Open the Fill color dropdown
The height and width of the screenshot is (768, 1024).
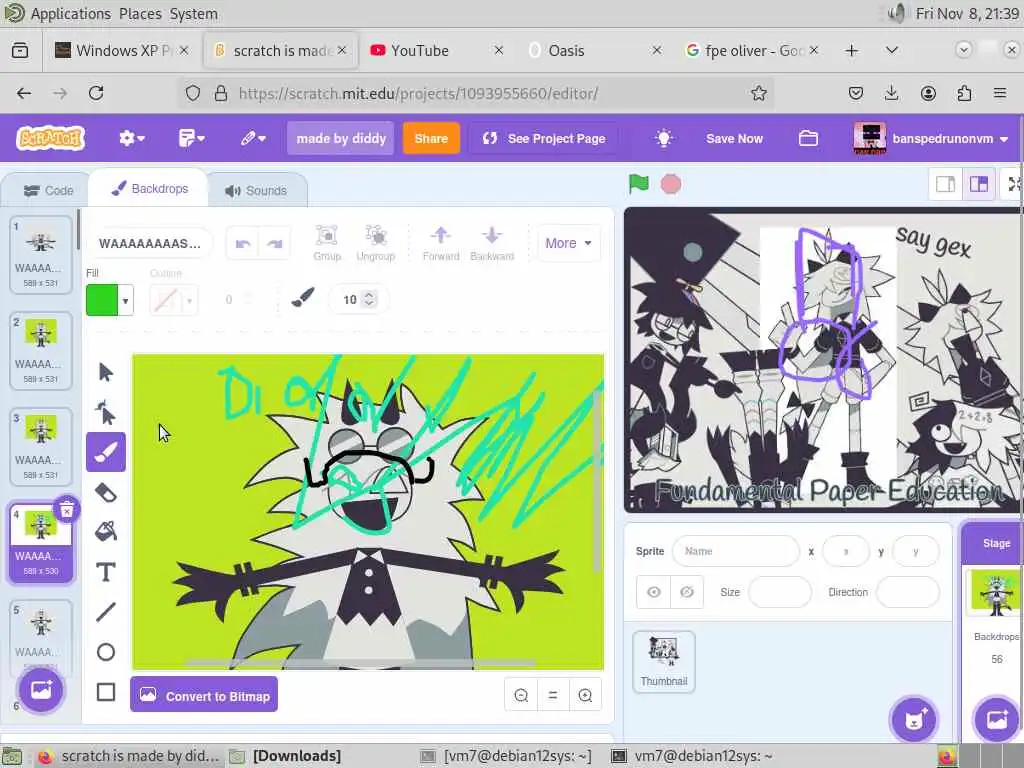[125, 300]
